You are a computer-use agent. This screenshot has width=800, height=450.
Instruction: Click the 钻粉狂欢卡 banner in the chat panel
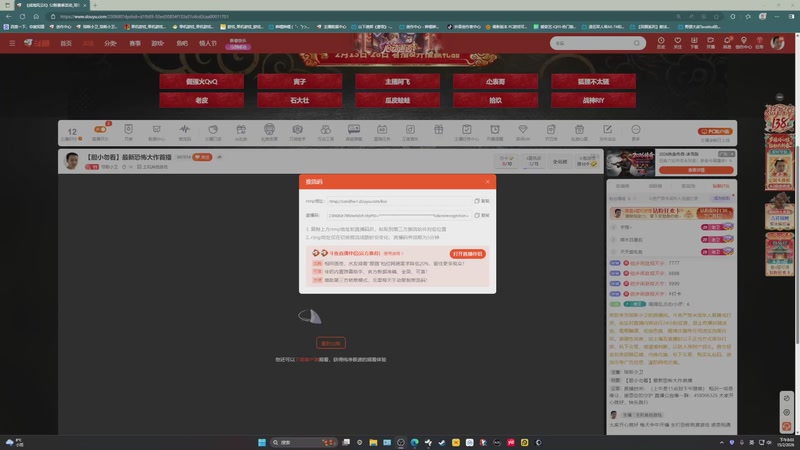click(671, 213)
